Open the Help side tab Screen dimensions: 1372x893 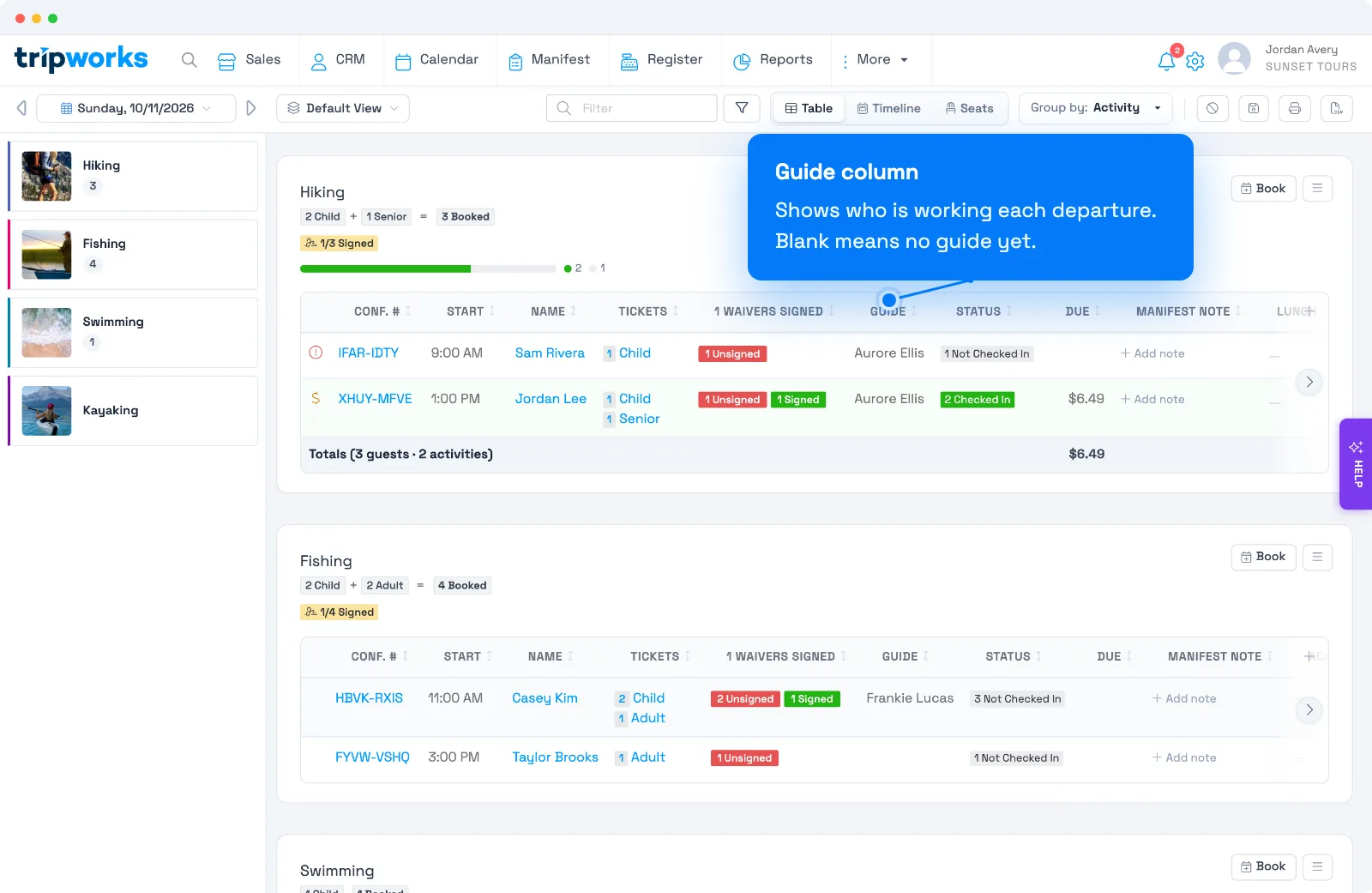point(1356,464)
